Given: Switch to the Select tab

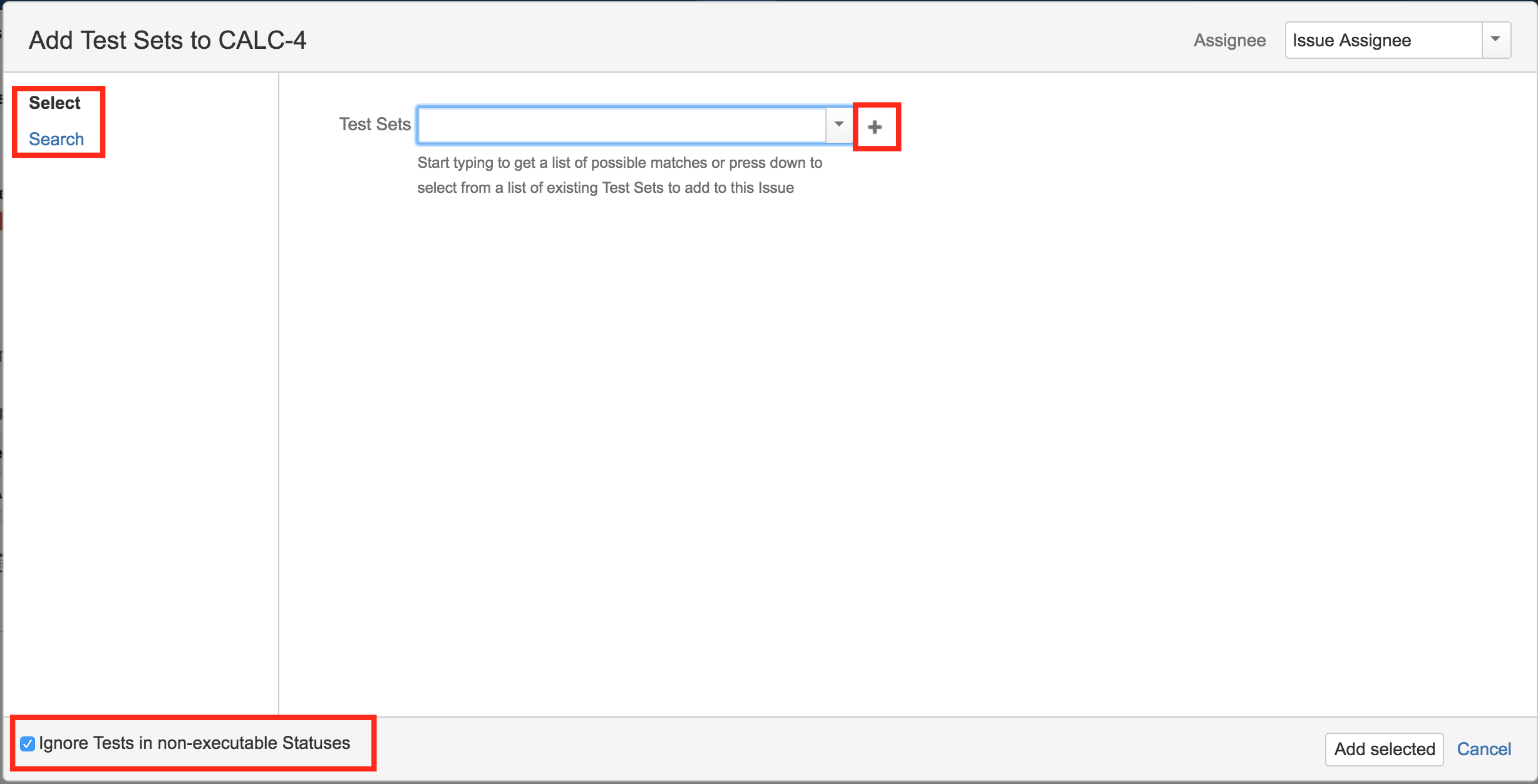Looking at the screenshot, I should 54,103.
